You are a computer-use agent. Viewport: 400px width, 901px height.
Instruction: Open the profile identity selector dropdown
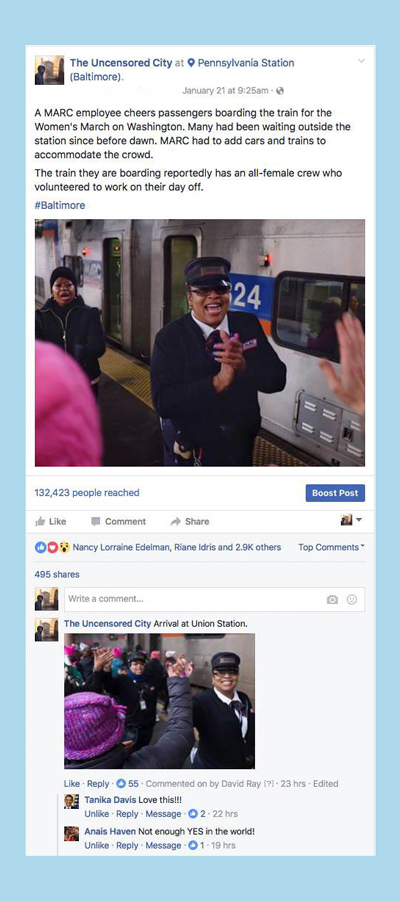pyautogui.click(x=351, y=520)
